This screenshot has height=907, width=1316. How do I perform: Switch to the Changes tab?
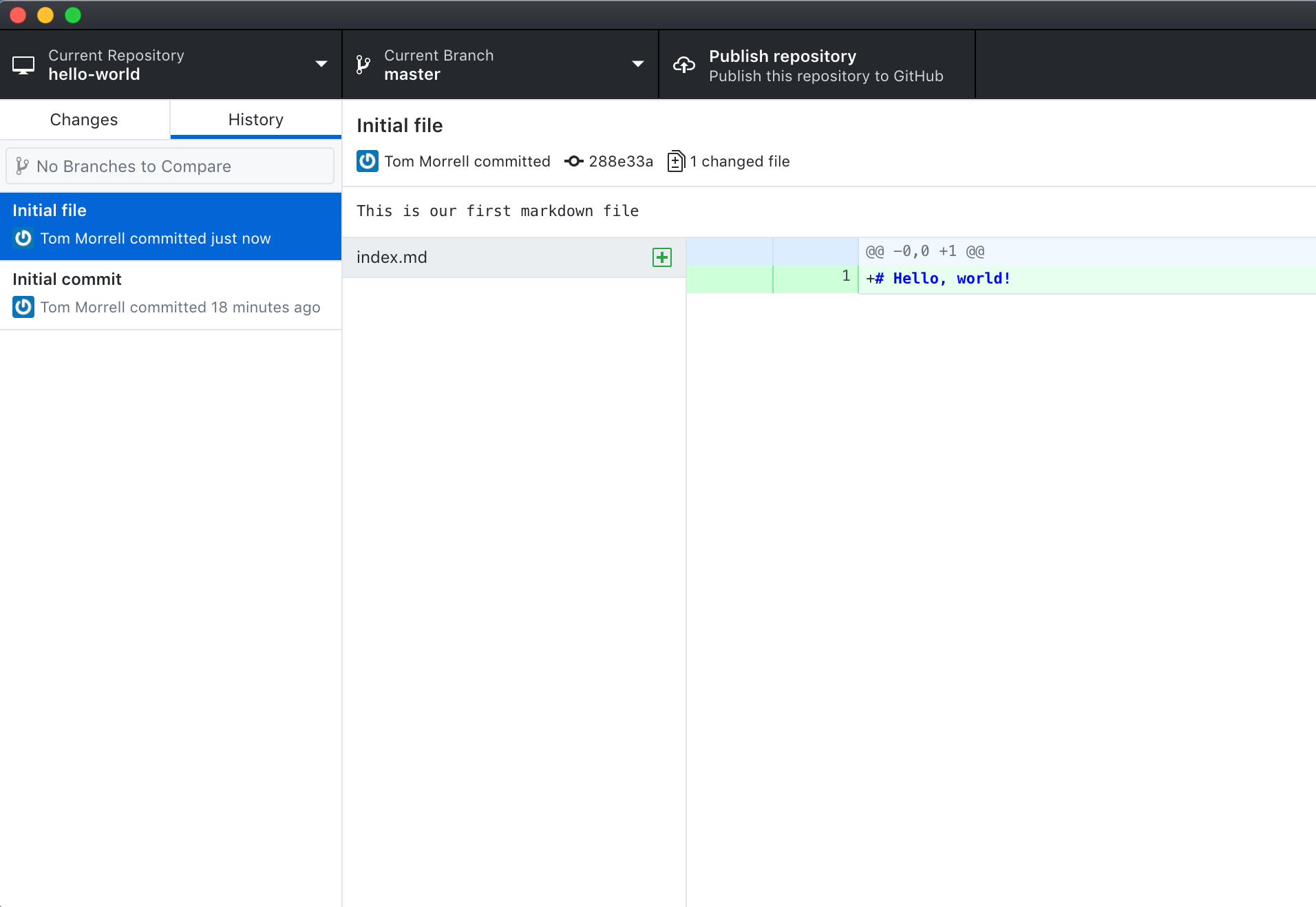(x=83, y=119)
